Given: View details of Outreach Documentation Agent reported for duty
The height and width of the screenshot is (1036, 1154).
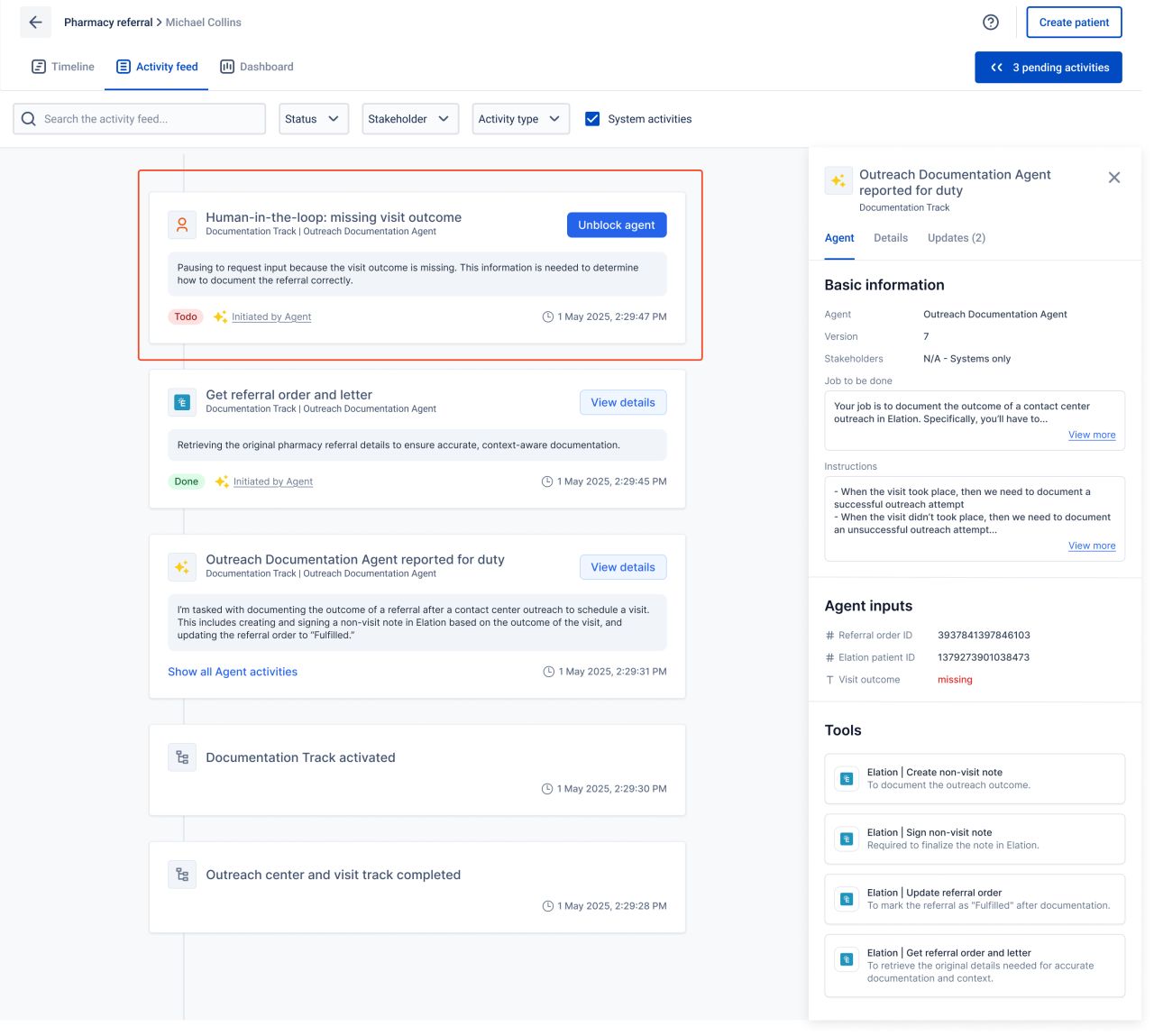Looking at the screenshot, I should click(623, 567).
